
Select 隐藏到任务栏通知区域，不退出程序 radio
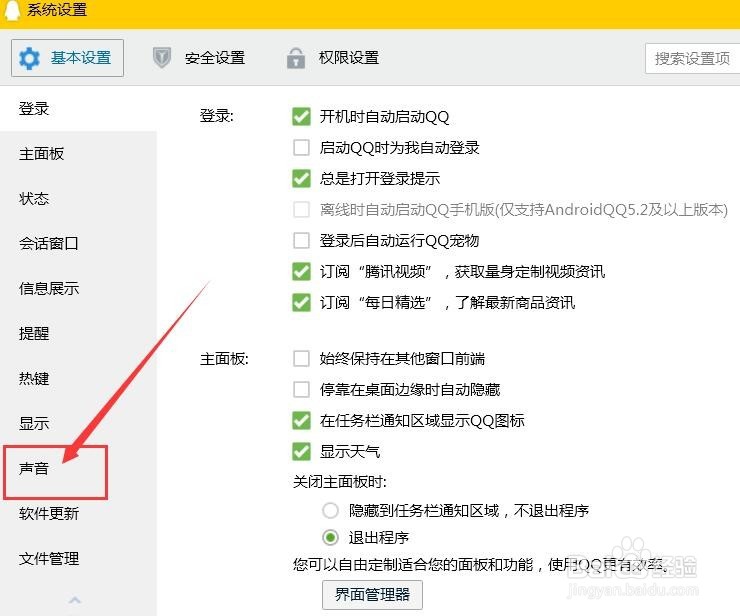pos(330,510)
